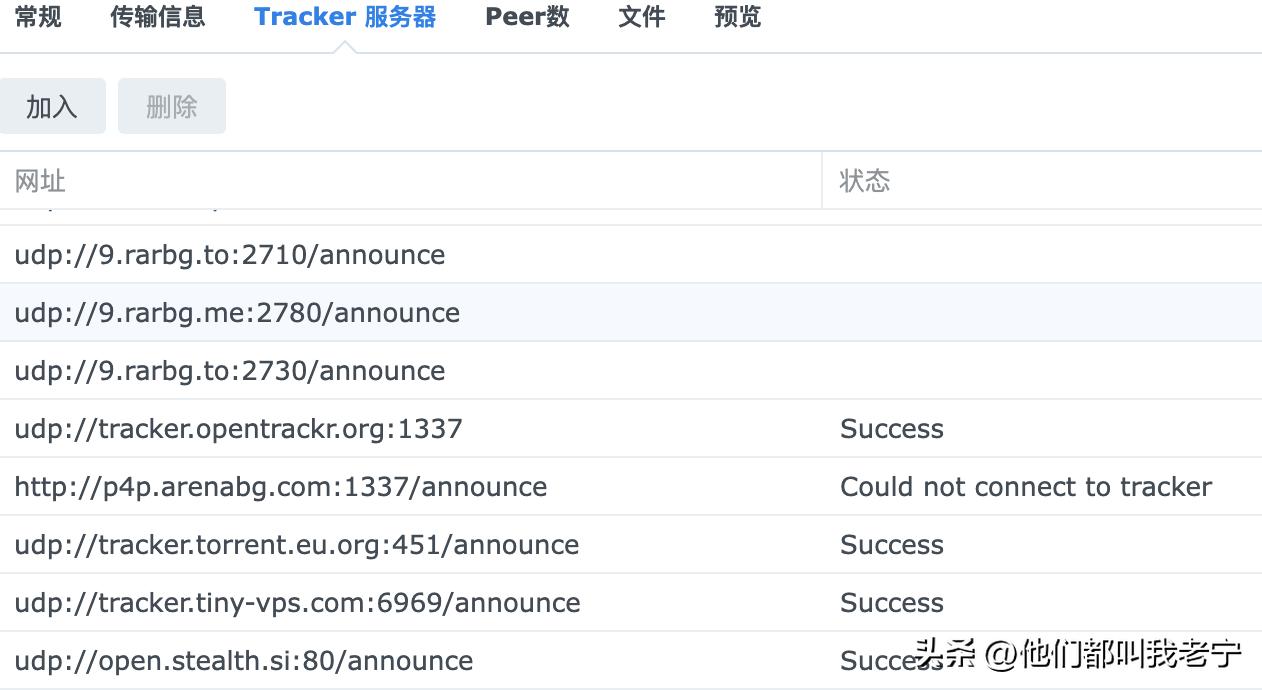The width and height of the screenshot is (1262, 690).
Task: Select the p4p.arenabg.com tracker row
Action: pos(280,487)
